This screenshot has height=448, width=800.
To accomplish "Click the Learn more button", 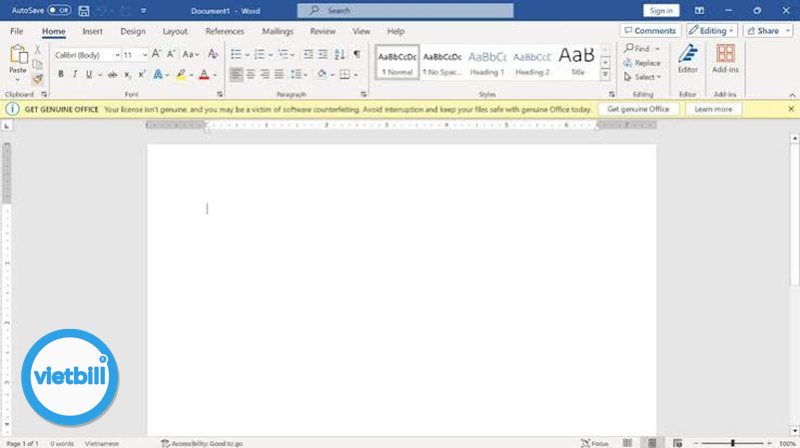I will tap(713, 109).
